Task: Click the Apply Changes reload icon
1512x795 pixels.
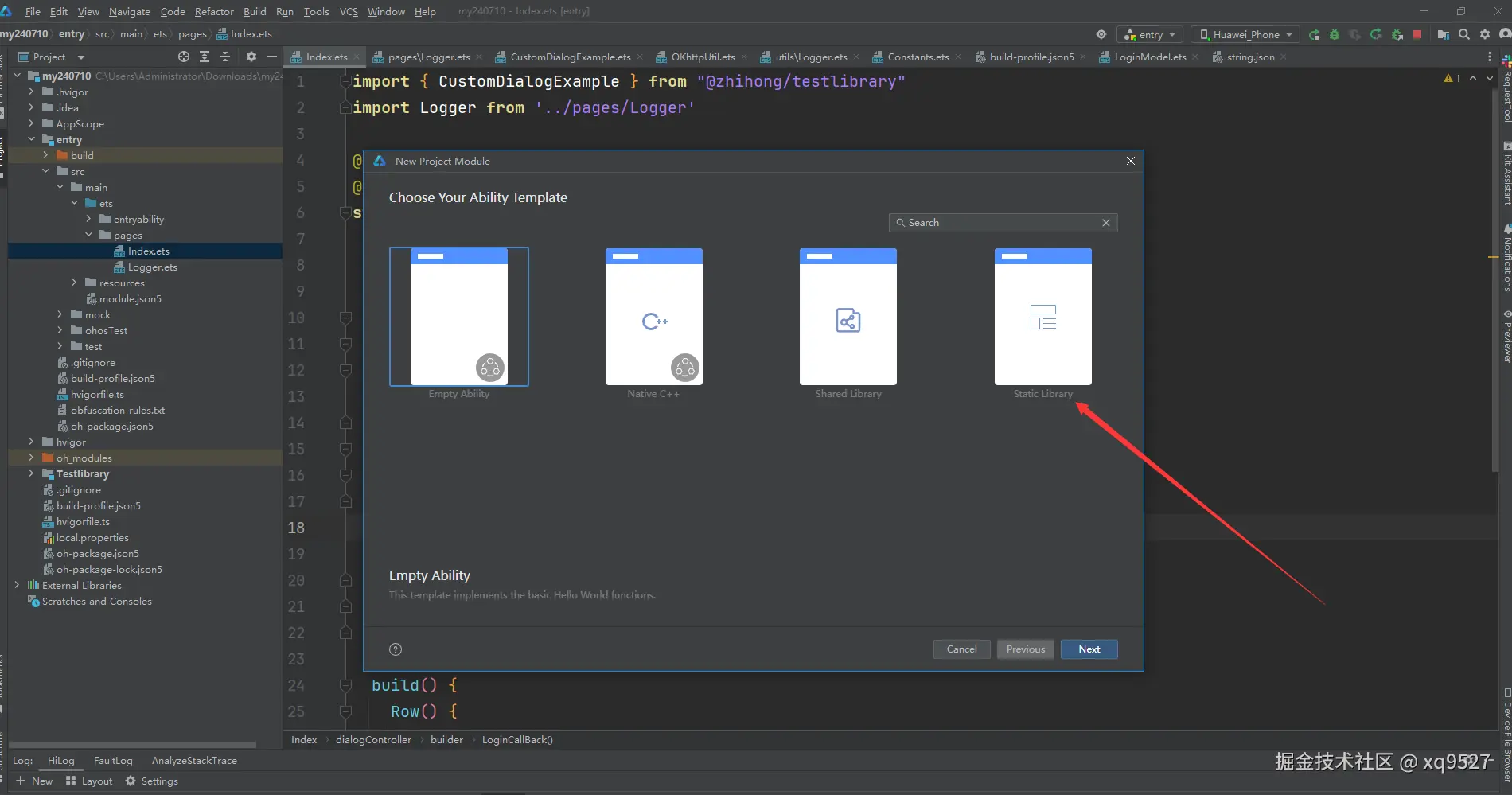Action: 1376,34
